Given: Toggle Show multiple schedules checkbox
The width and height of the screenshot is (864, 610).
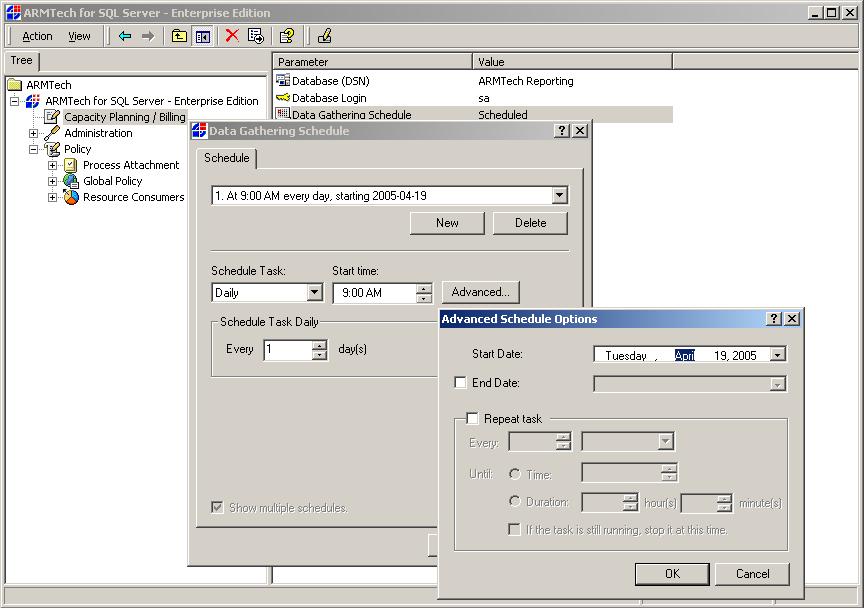Looking at the screenshot, I should coord(217,507).
